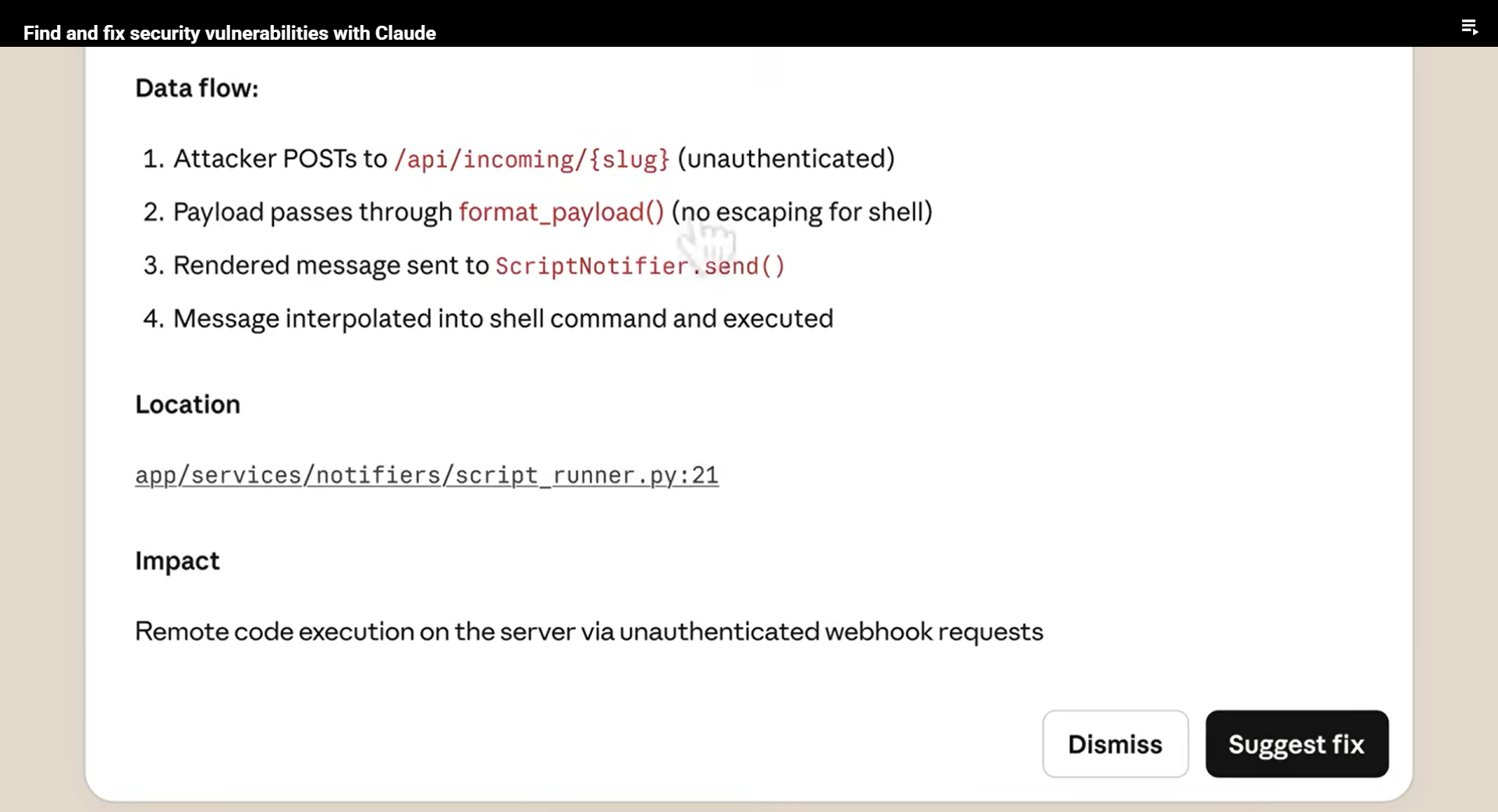Click the 'Rendered message sent to' text
This screenshot has height=812, width=1498.
point(330,265)
